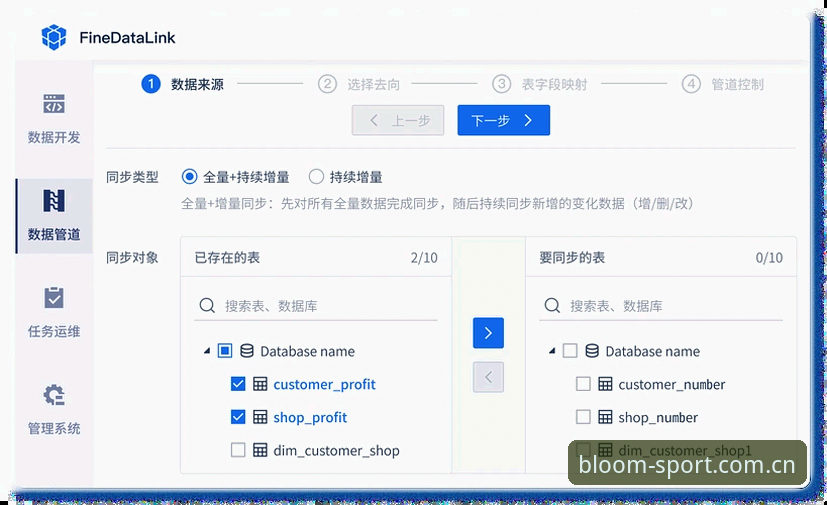Click the 2/10 count in 已存在的表 header
The height and width of the screenshot is (505, 827).
424,258
